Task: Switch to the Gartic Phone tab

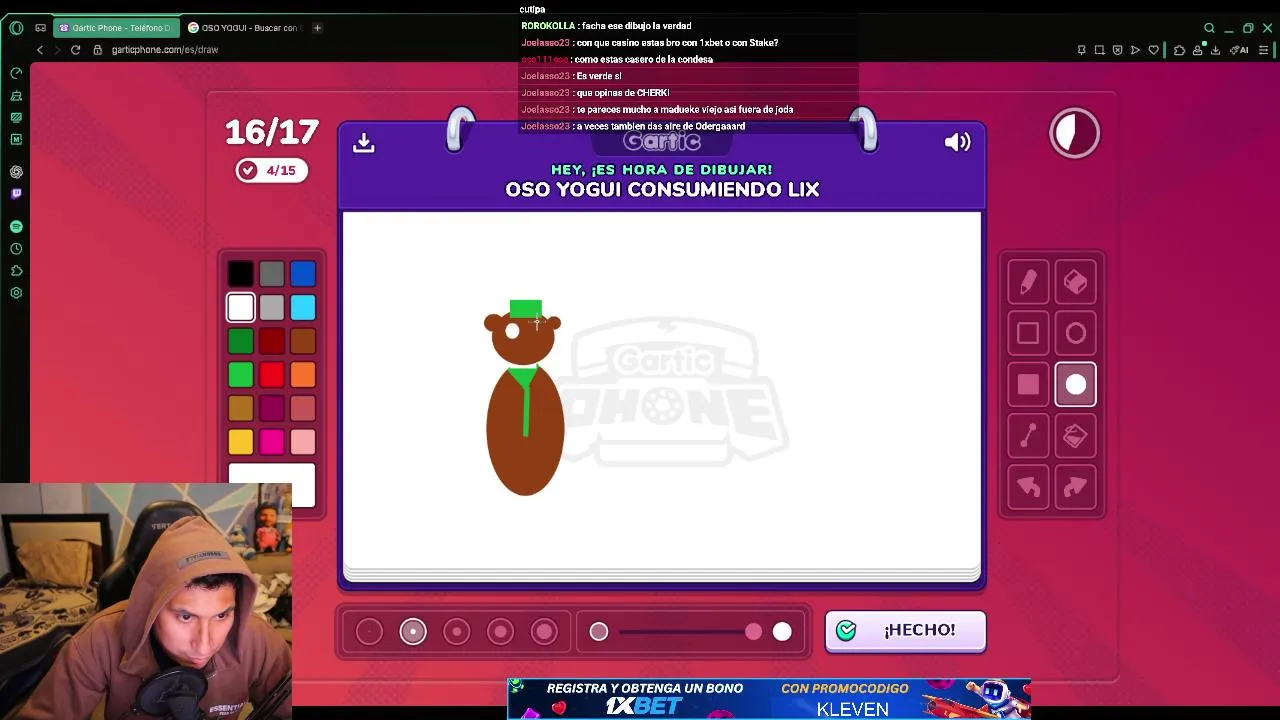Action: [x=116, y=28]
